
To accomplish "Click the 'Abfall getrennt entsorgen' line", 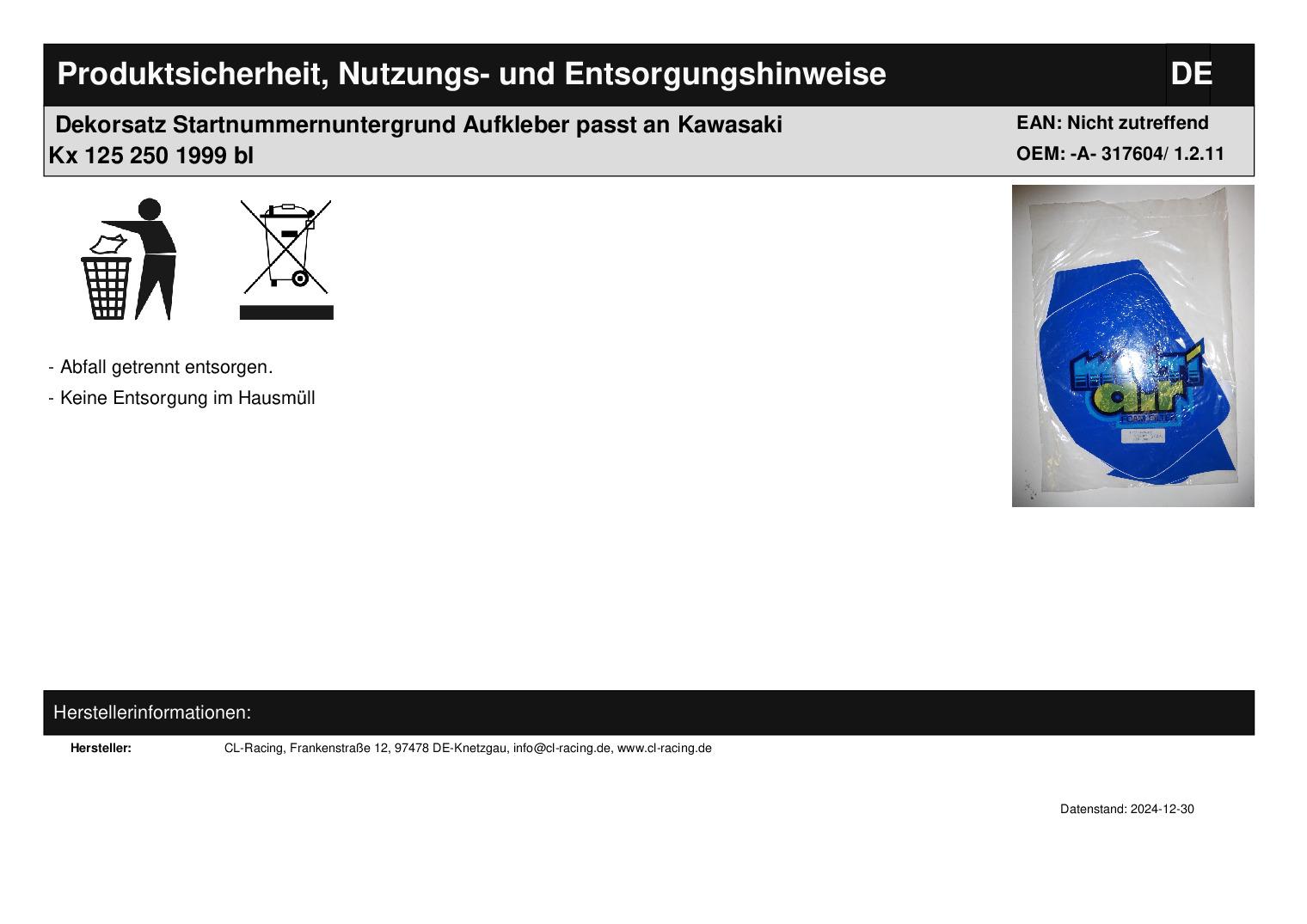I will tap(165, 367).
